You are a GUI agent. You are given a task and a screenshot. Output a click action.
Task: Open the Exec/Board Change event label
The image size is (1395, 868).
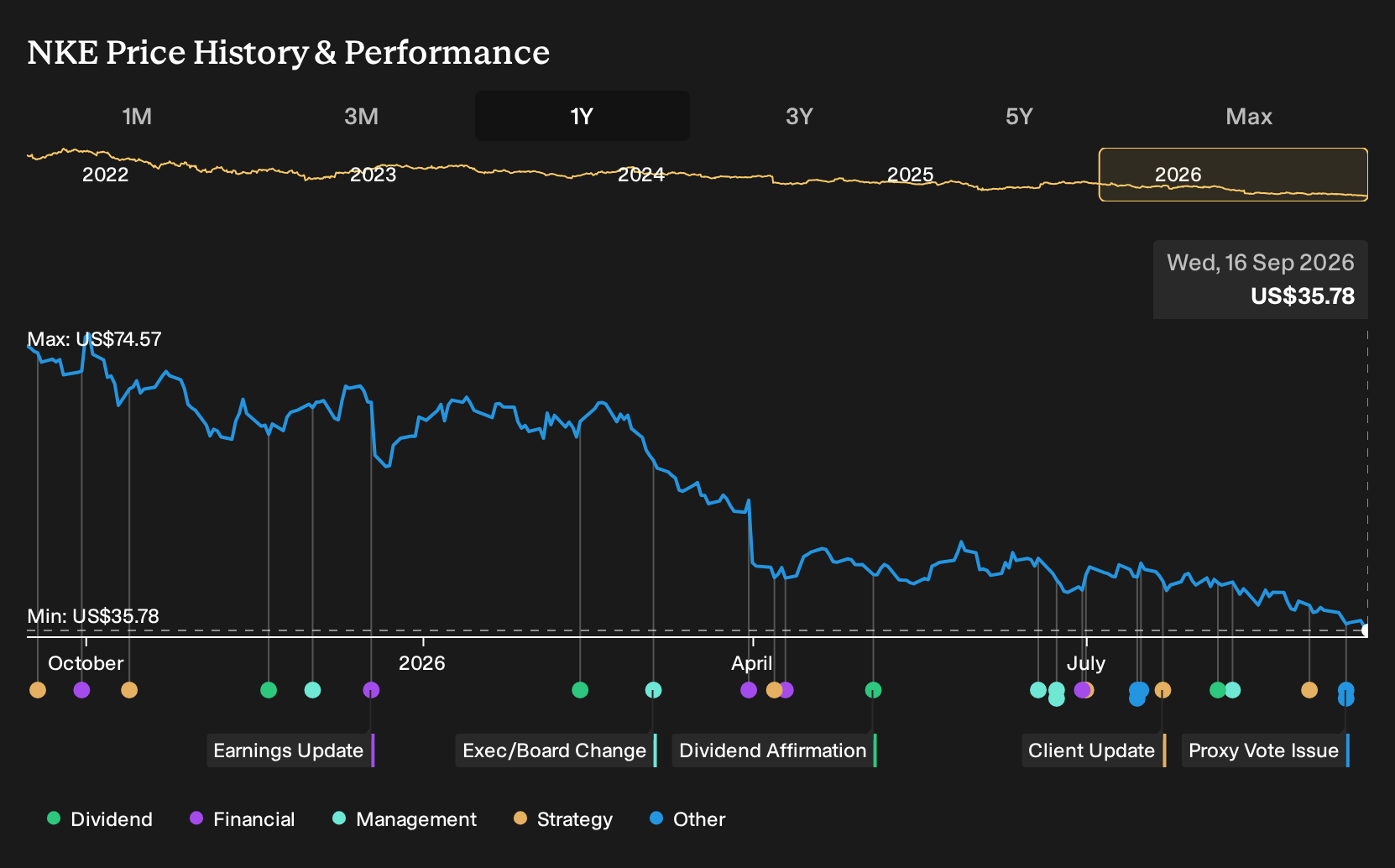(556, 750)
